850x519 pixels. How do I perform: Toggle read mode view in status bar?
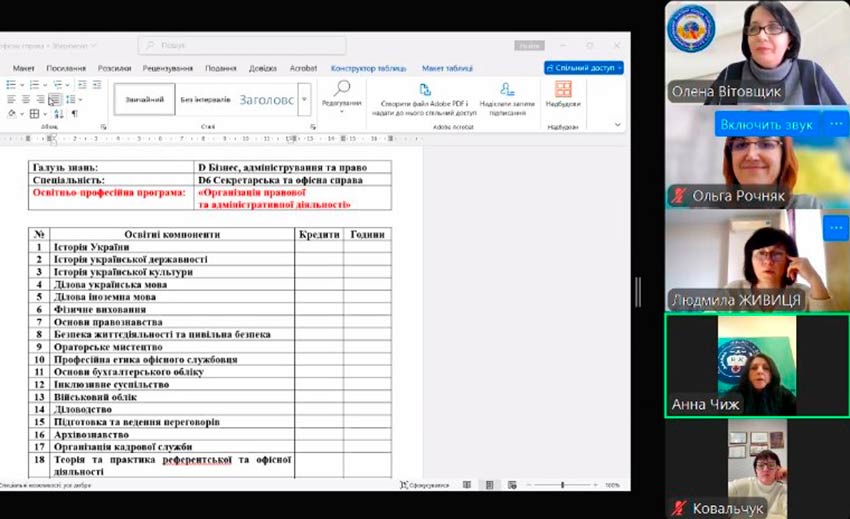(x=465, y=485)
